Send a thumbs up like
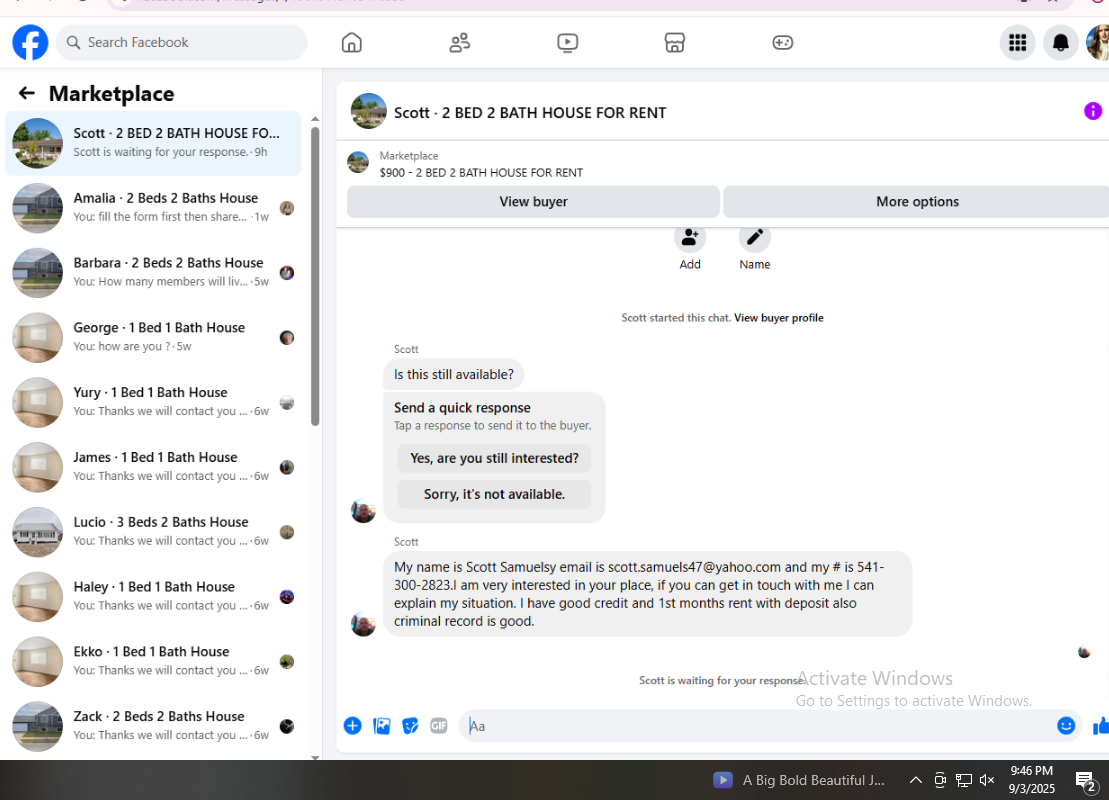1109x800 pixels. click(1101, 726)
